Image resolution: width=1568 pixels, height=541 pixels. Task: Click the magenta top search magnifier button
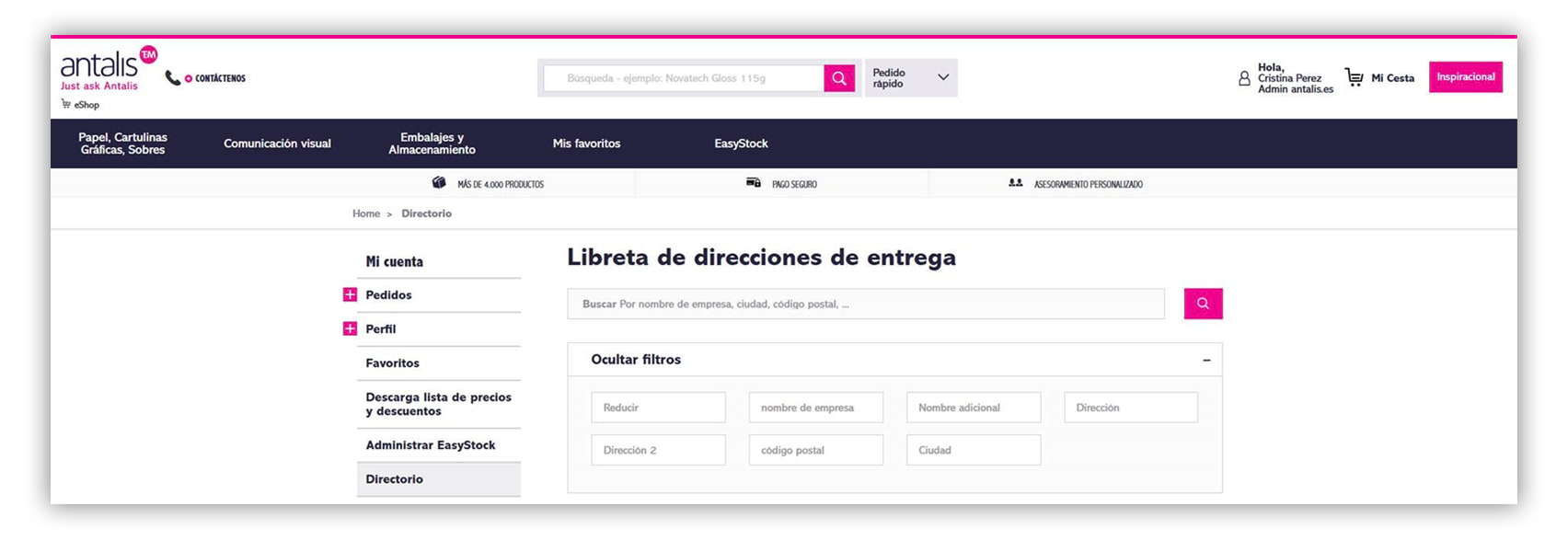tap(839, 78)
